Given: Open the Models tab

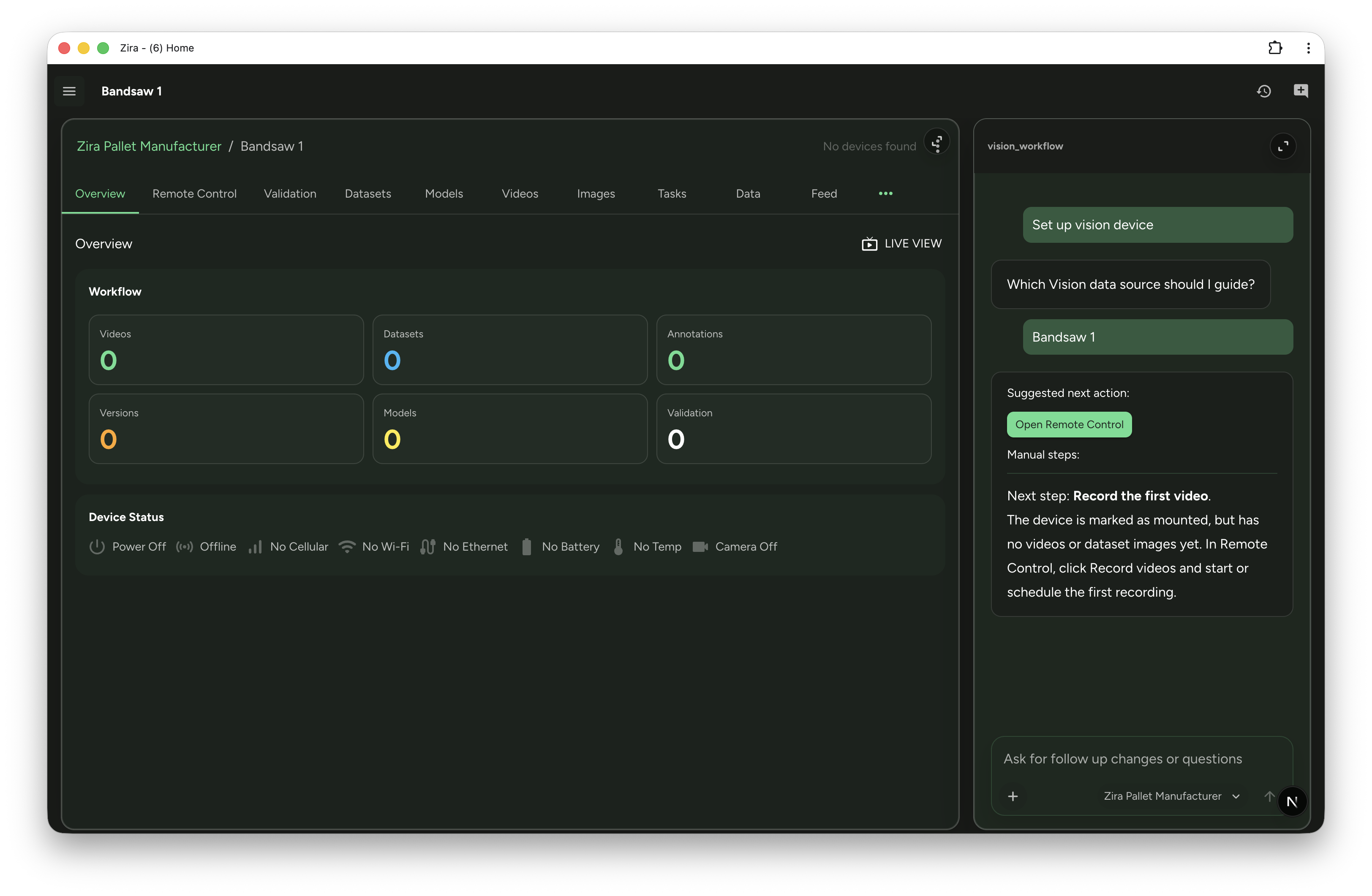Looking at the screenshot, I should click(x=444, y=194).
